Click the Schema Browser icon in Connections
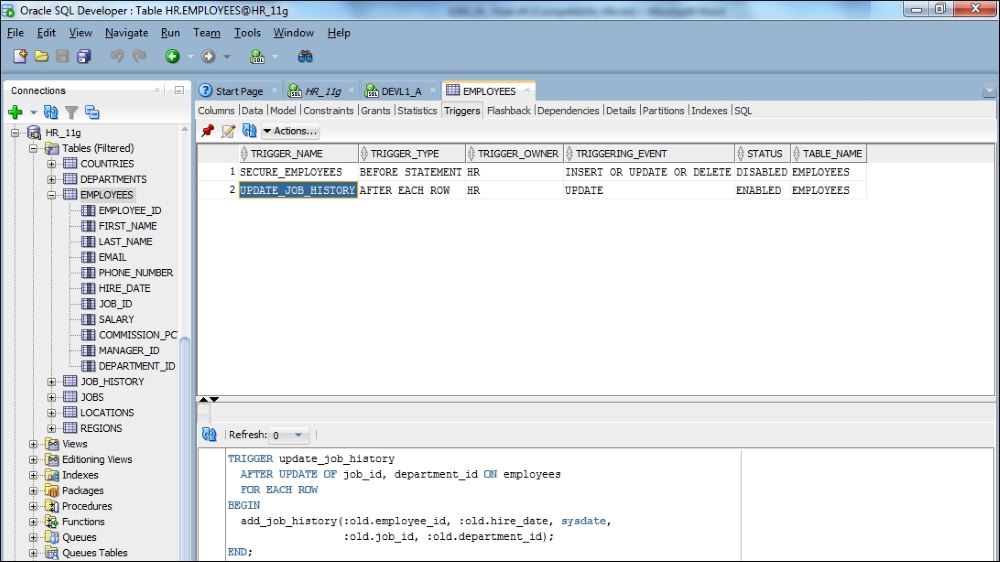This screenshot has width=1000, height=562. (x=92, y=112)
